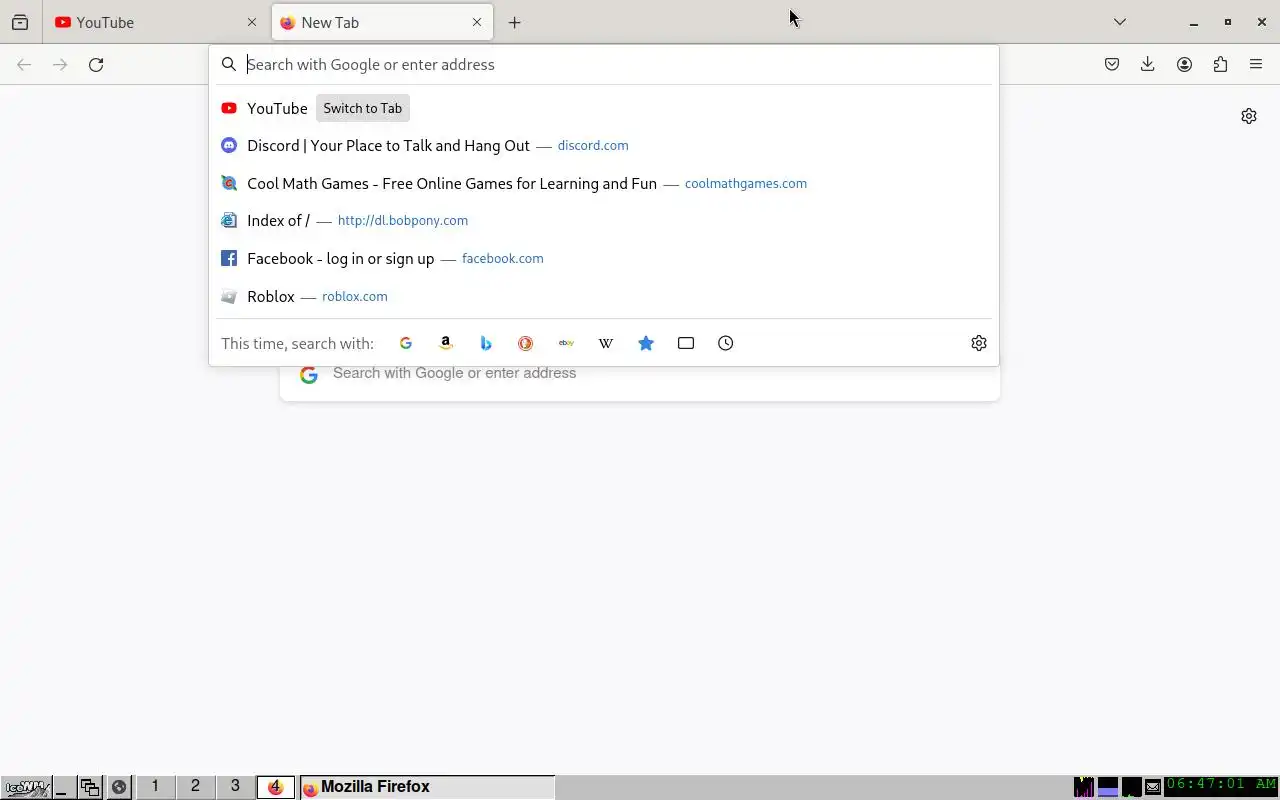This screenshot has width=1280, height=800.
Task: Switch to workspace 3
Action: tap(235, 787)
